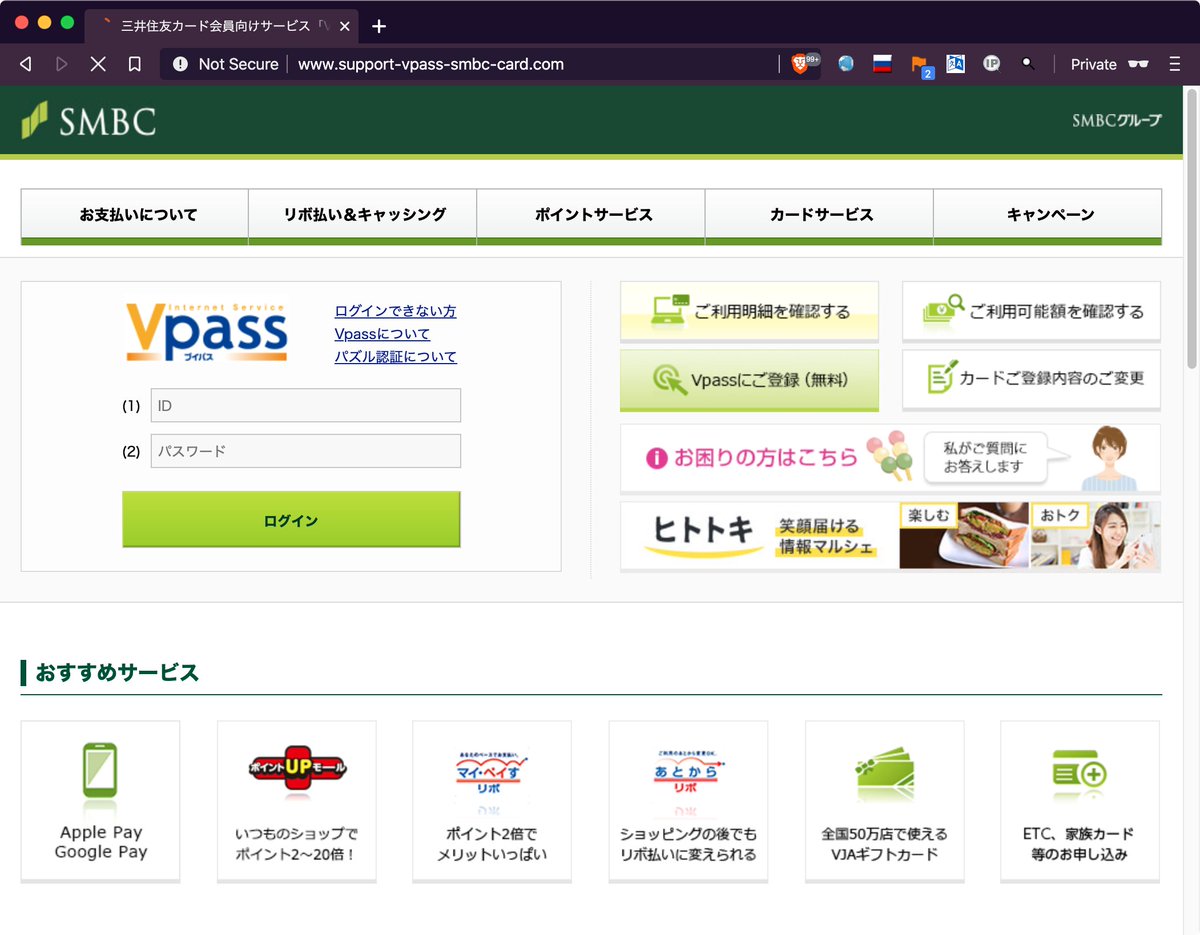The height and width of the screenshot is (935, 1200).
Task: Open the VJAギフトカード service tile
Action: [x=884, y=802]
